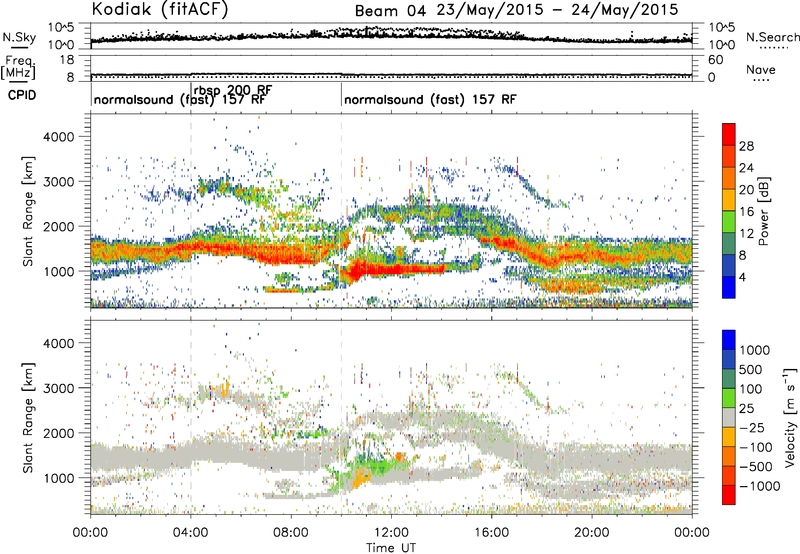Click the '12:00' time axis label
The width and height of the screenshot is (800, 554).
pyautogui.click(x=391, y=532)
